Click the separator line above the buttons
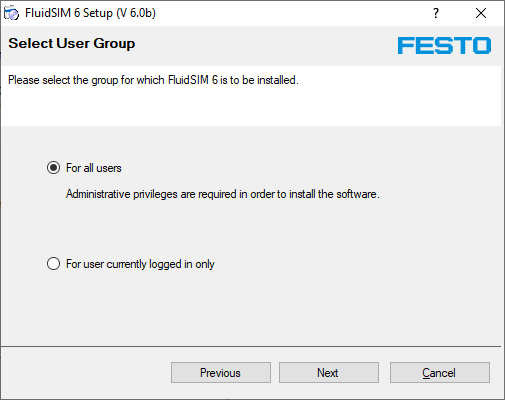The image size is (505, 400). click(251, 347)
